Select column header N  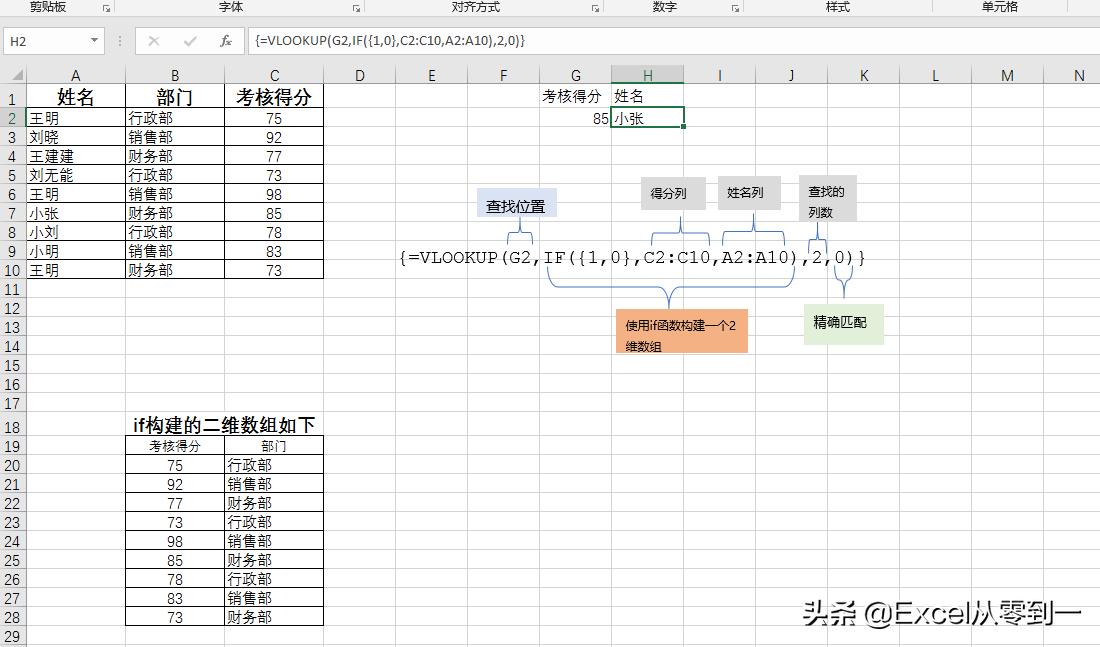pos(1079,75)
